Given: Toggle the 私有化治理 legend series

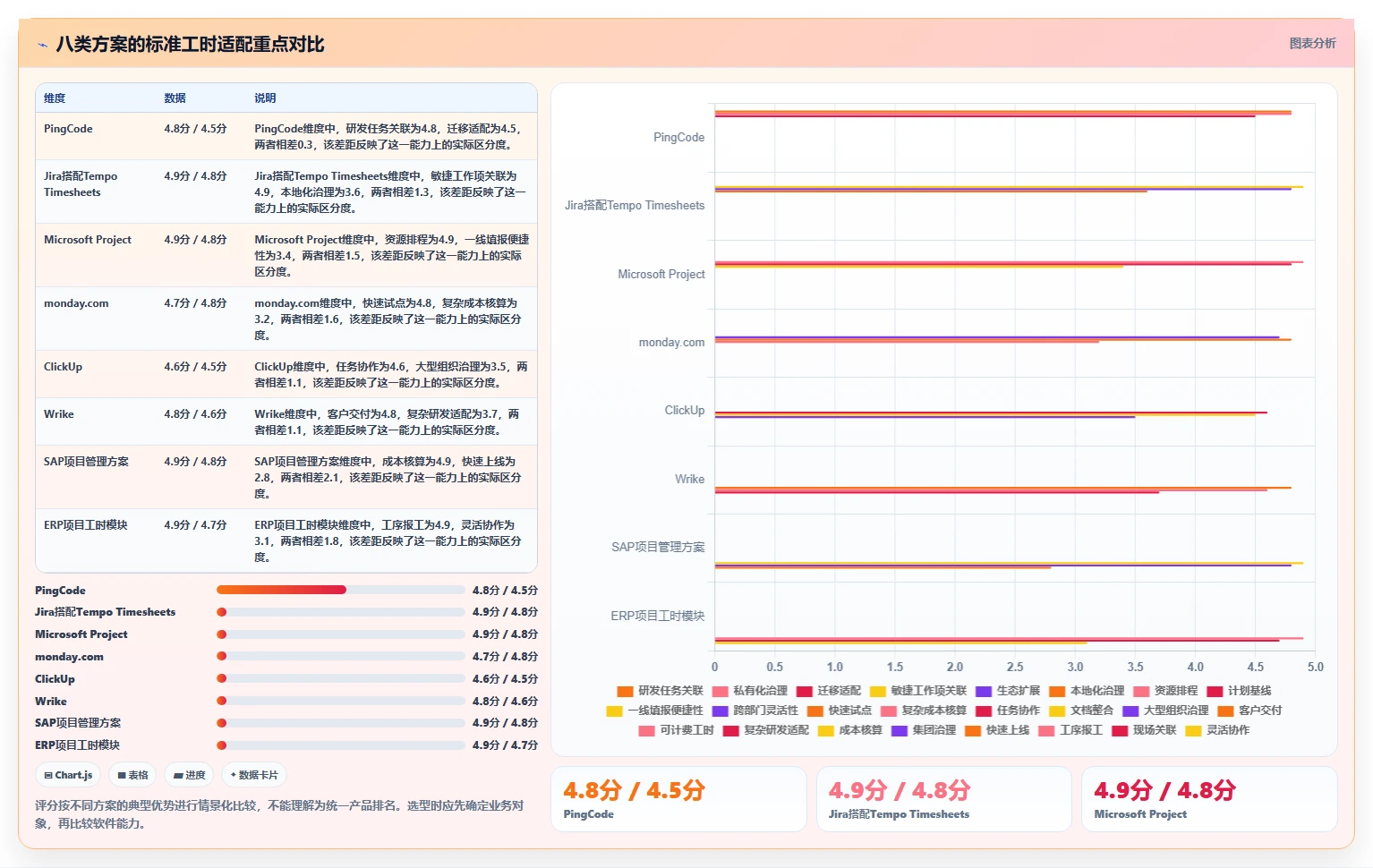Looking at the screenshot, I should 750,691.
